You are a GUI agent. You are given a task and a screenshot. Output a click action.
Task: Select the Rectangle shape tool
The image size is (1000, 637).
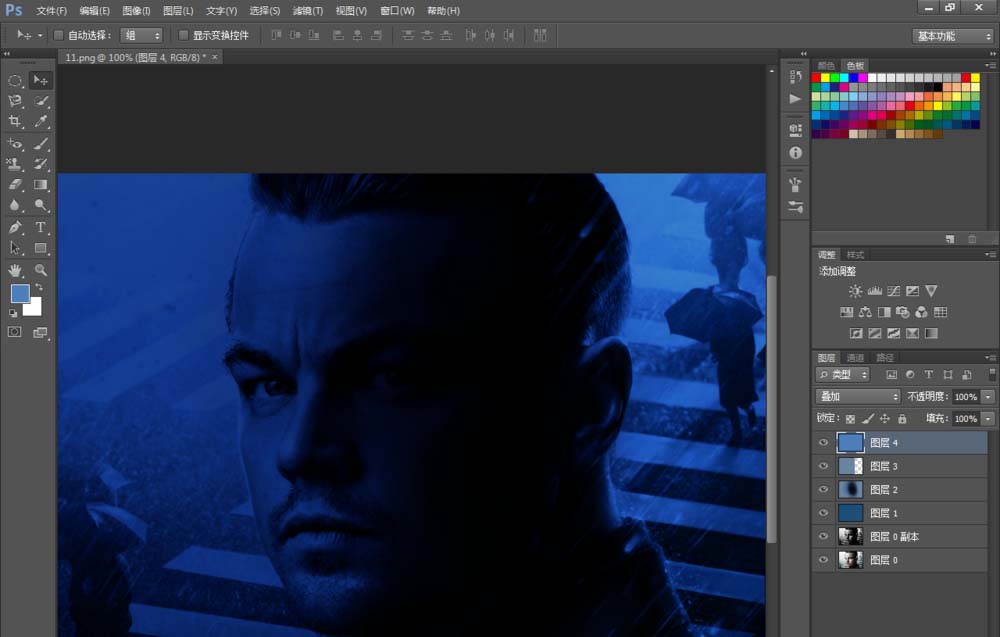coord(40,248)
